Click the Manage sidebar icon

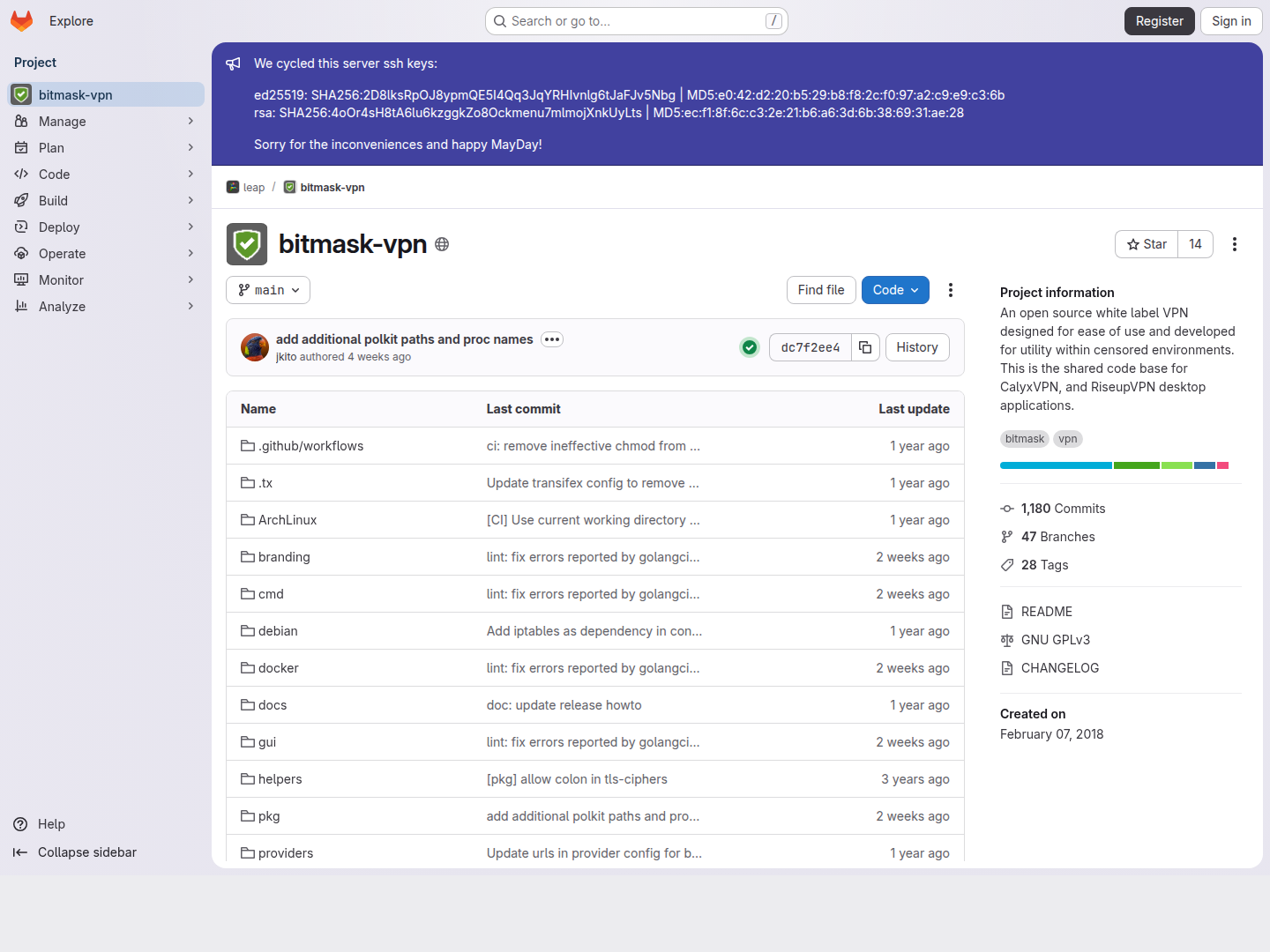point(21,121)
